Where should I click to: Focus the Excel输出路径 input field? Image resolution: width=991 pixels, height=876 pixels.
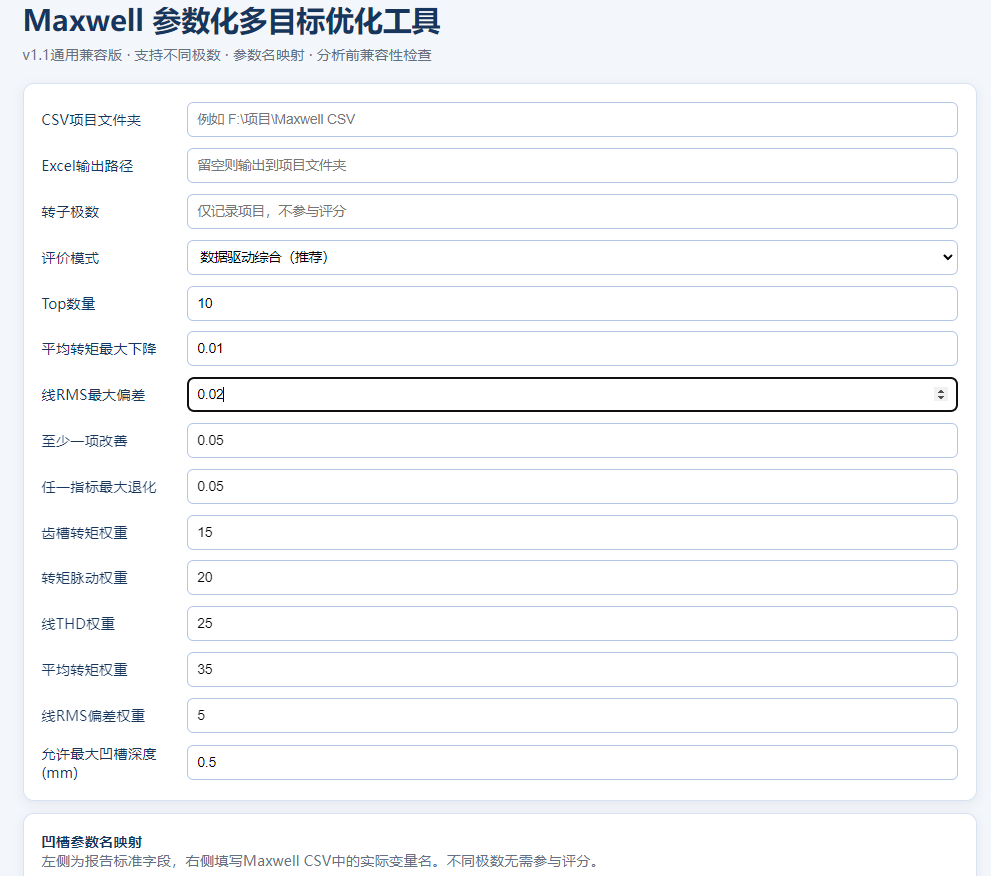point(572,166)
